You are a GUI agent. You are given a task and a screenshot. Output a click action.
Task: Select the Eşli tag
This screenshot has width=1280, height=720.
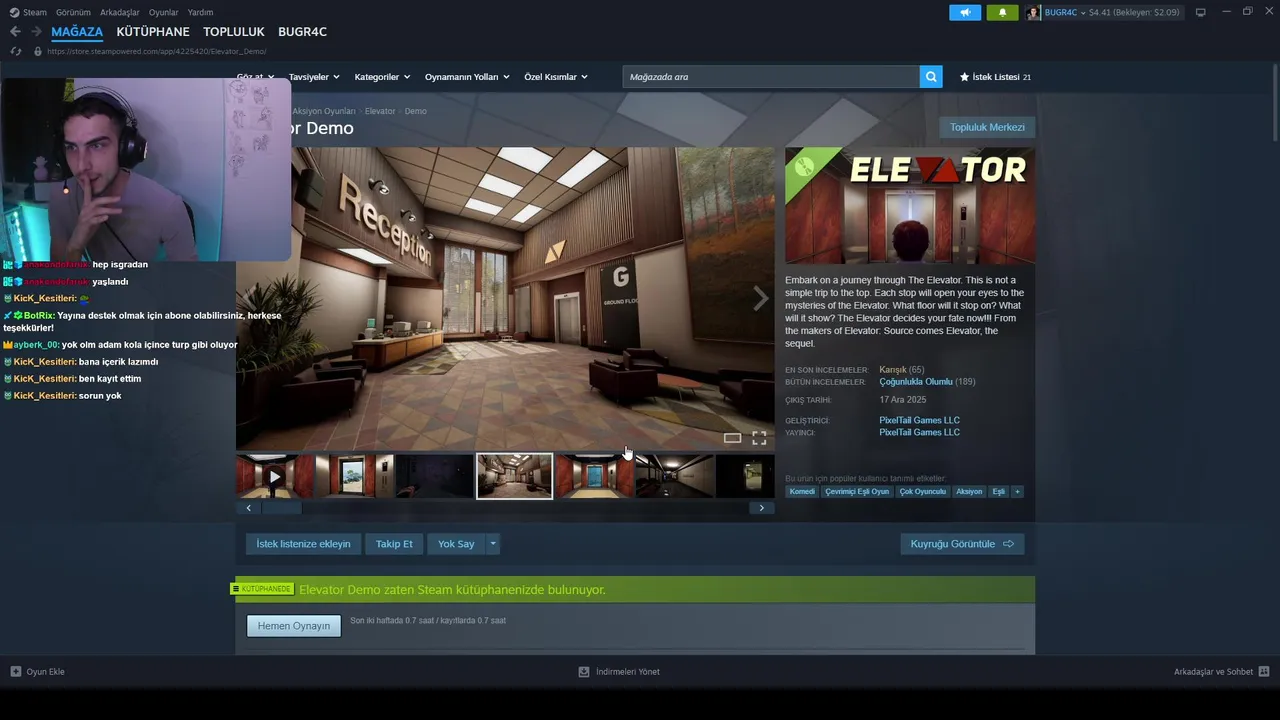(x=998, y=491)
